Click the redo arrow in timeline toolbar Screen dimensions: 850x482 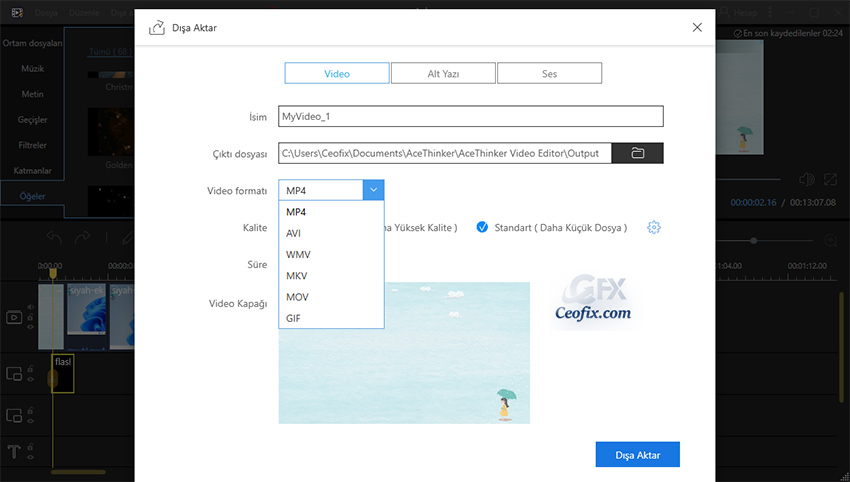[82, 237]
